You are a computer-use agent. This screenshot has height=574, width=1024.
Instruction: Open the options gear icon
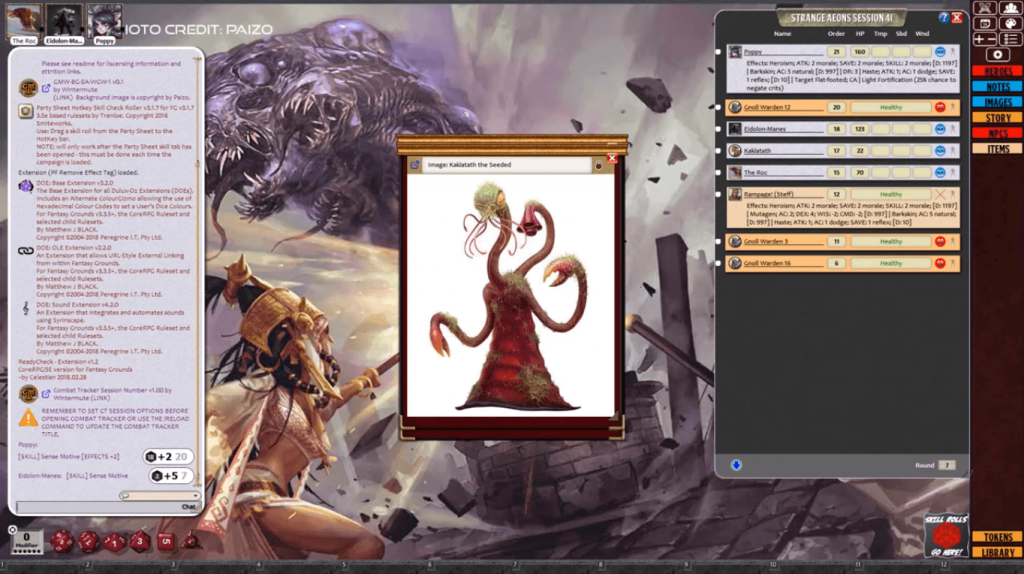(x=997, y=55)
